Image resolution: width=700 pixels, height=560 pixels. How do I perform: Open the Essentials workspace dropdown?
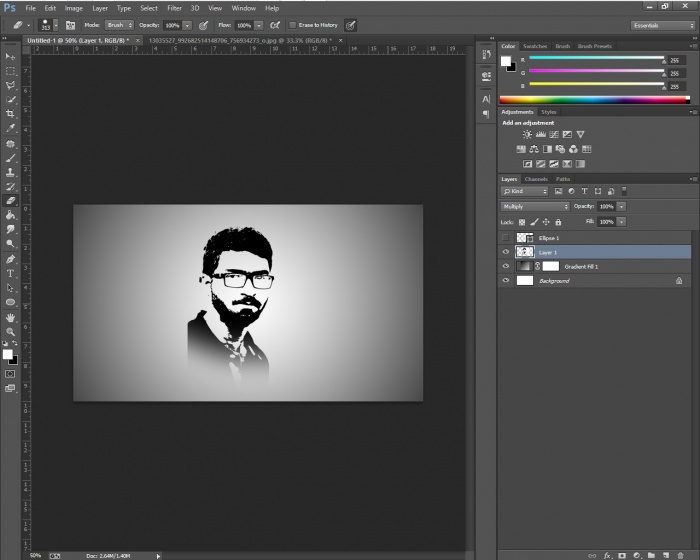tap(662, 24)
